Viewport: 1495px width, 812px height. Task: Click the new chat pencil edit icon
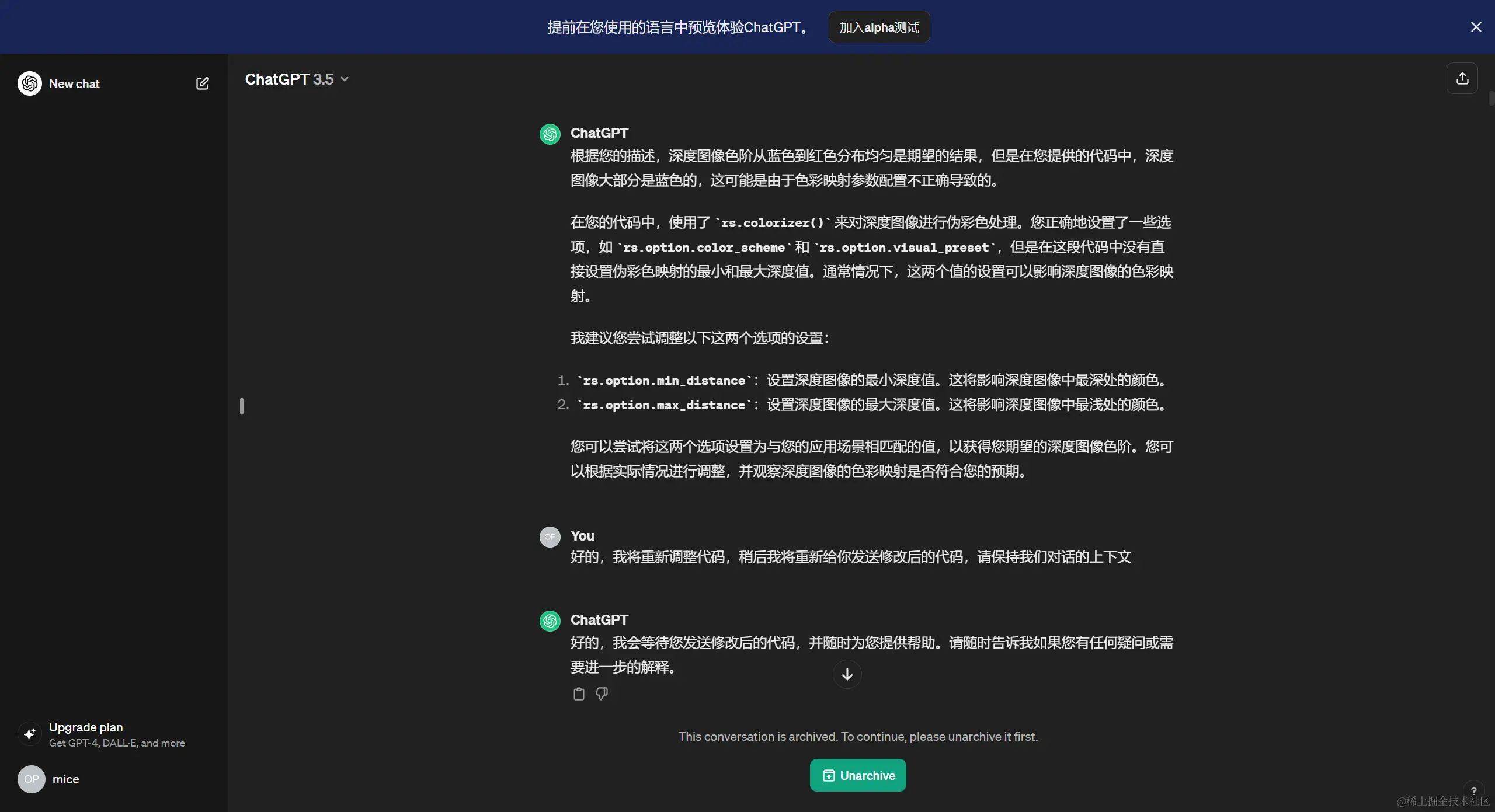(202, 83)
